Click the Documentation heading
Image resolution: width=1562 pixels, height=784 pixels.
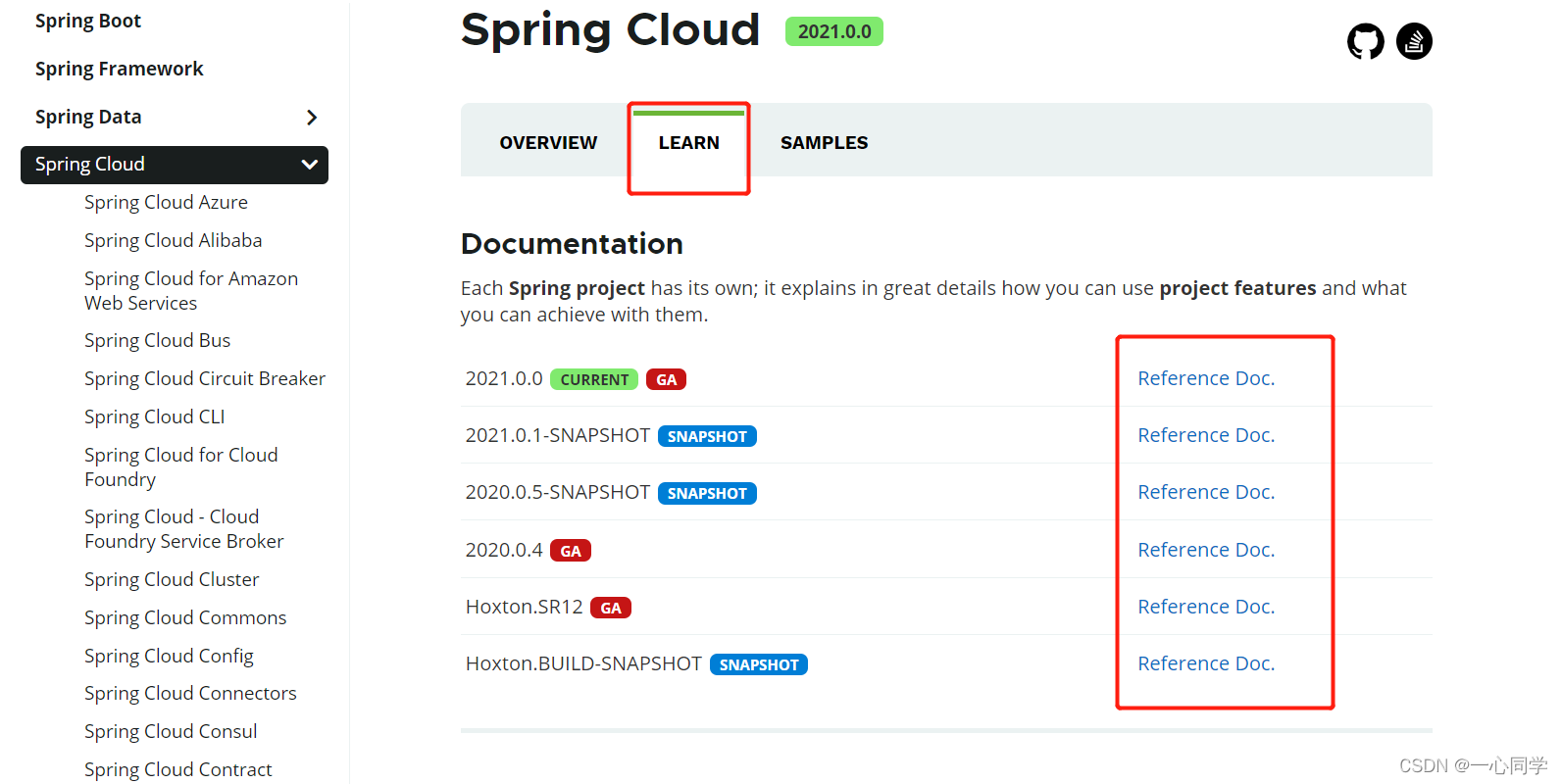tap(572, 243)
